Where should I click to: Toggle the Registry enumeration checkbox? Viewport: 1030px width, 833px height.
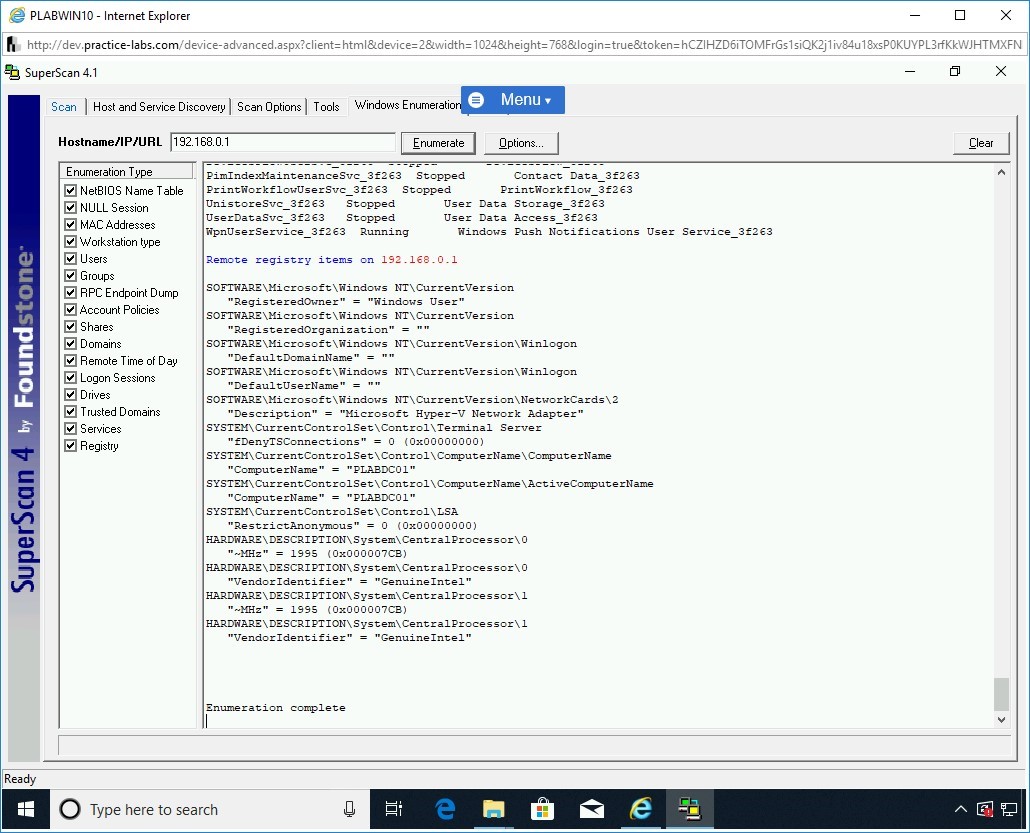click(x=71, y=446)
